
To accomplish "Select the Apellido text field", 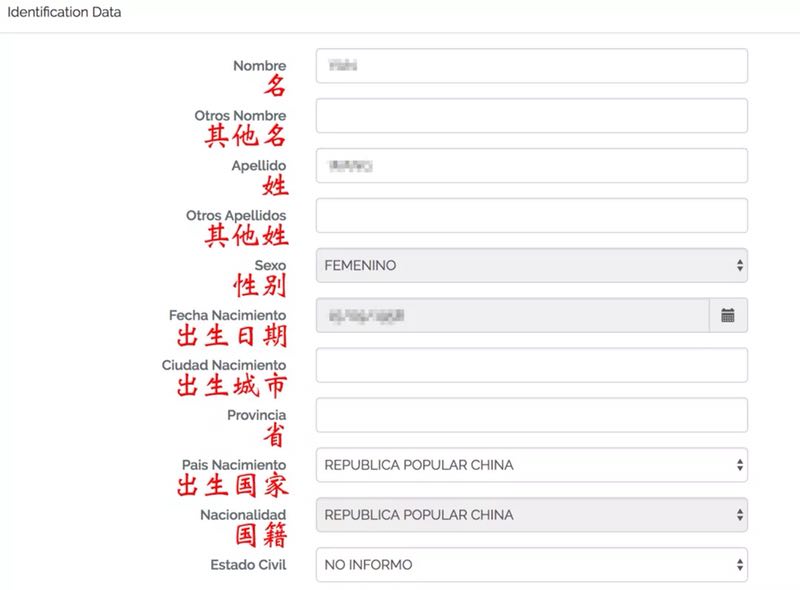I will 531,166.
